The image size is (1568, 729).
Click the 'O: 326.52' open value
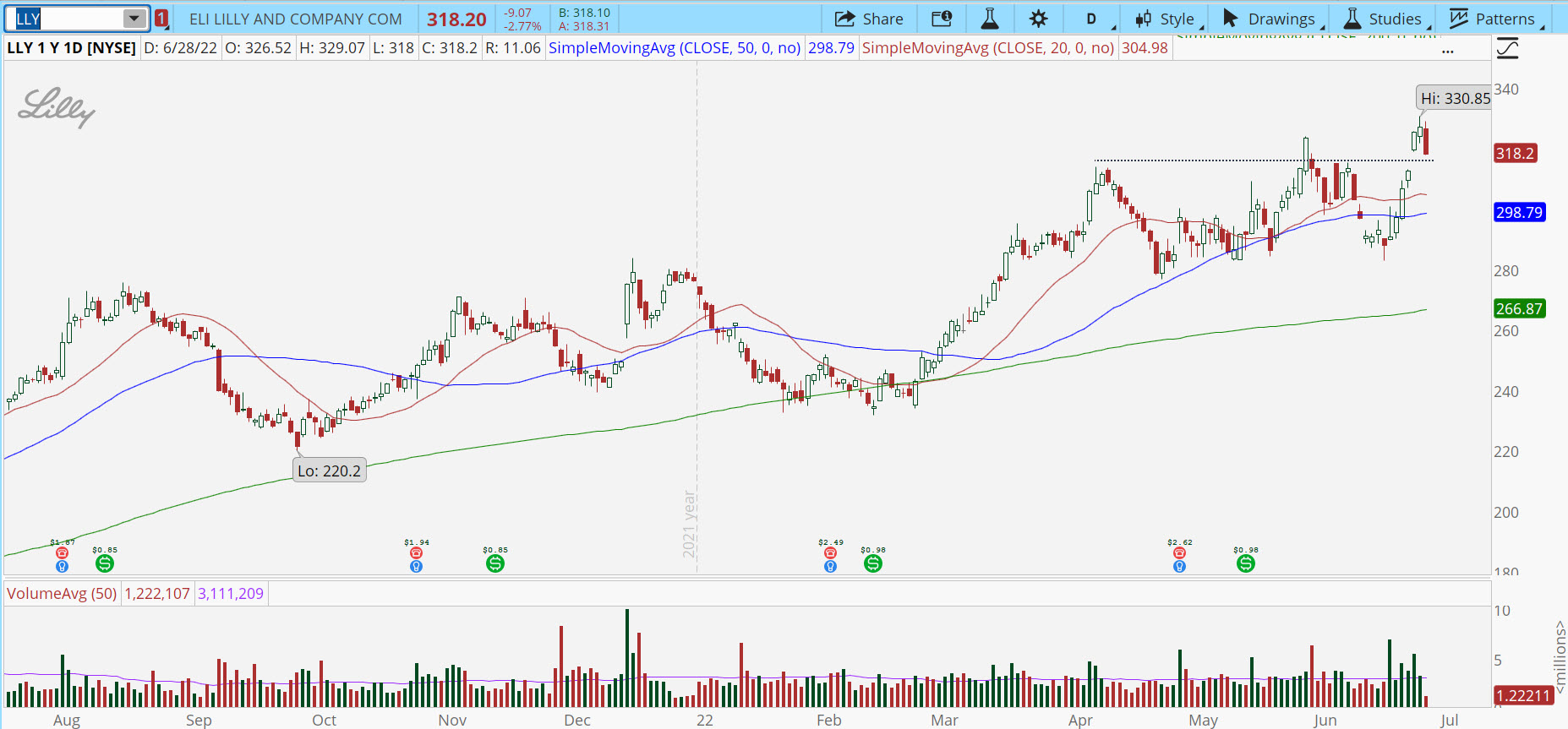pyautogui.click(x=259, y=48)
